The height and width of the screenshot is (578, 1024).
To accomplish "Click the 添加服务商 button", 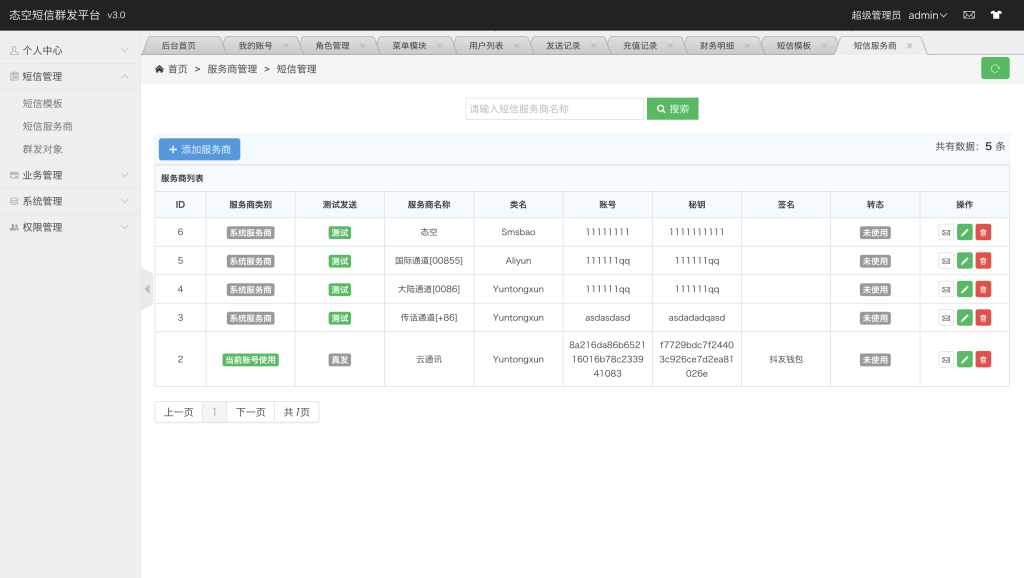I will pos(199,148).
